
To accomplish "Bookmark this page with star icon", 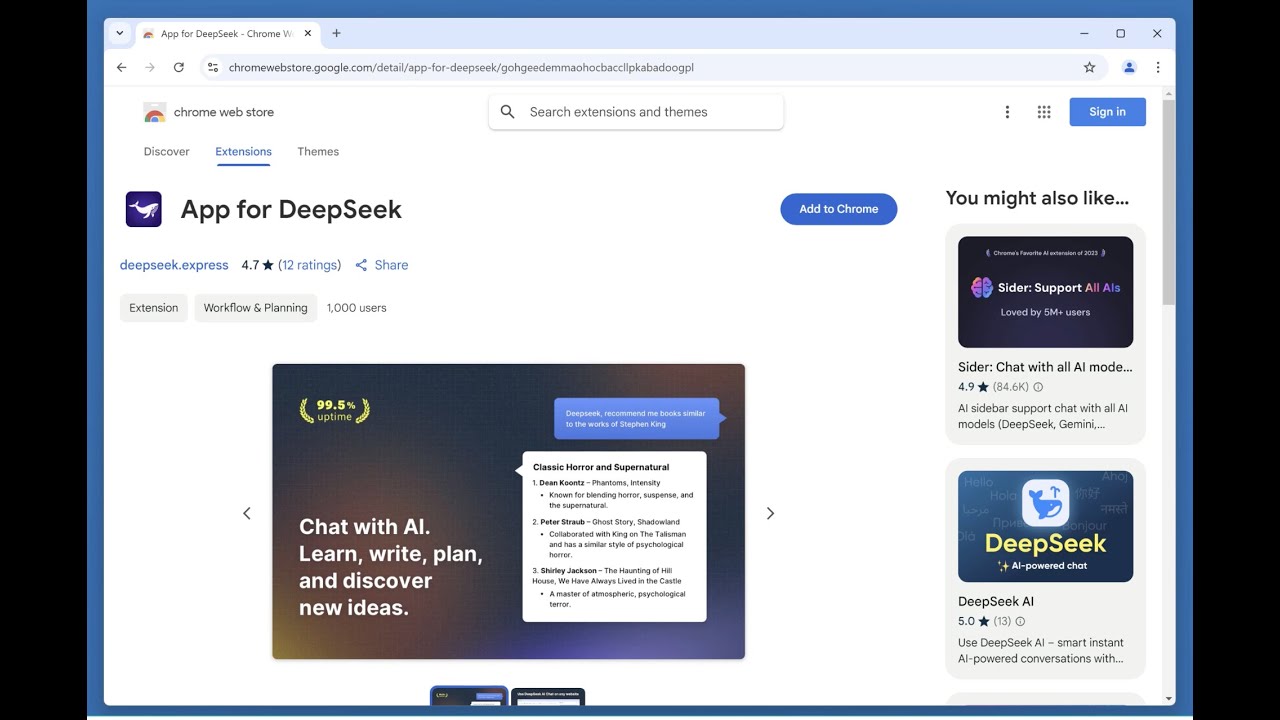I will coord(1090,67).
